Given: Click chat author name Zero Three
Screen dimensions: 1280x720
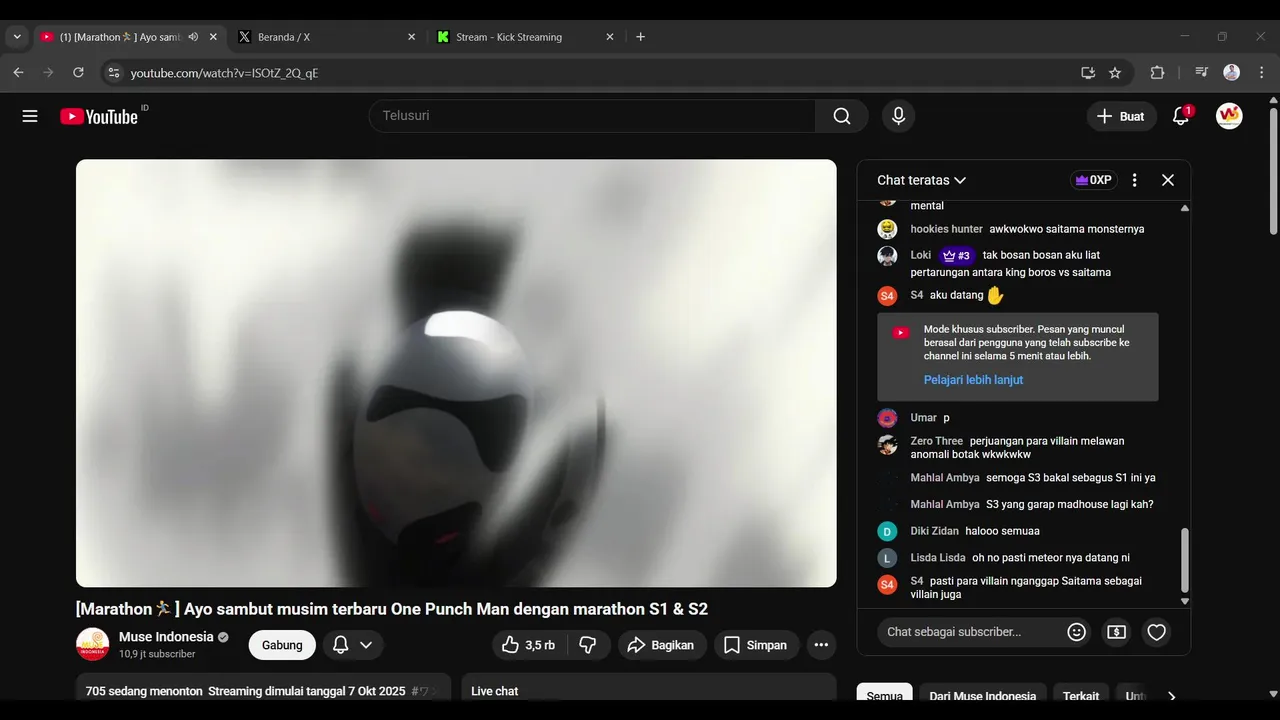Looking at the screenshot, I should [x=937, y=441].
